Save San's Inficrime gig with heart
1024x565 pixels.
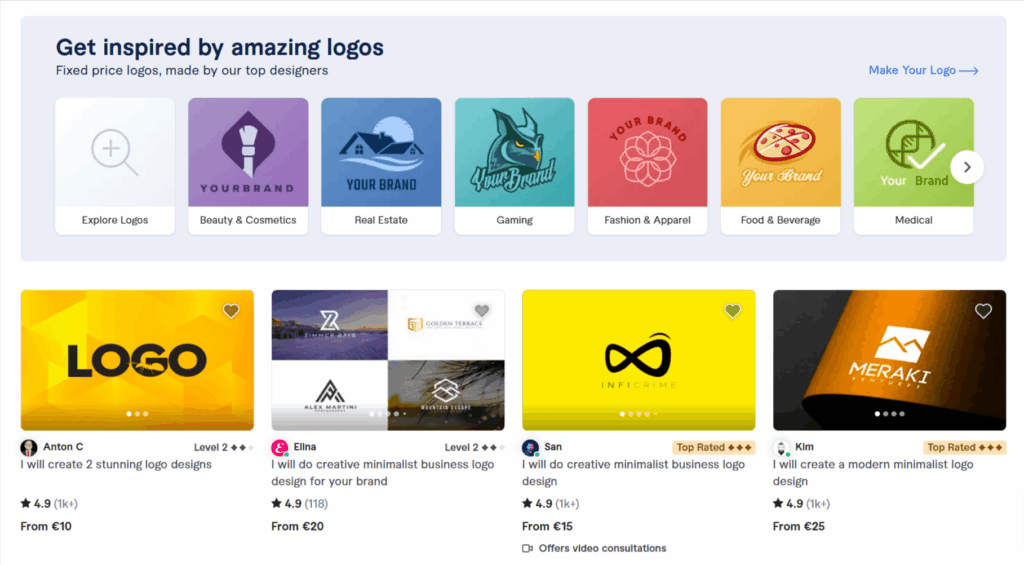(733, 311)
